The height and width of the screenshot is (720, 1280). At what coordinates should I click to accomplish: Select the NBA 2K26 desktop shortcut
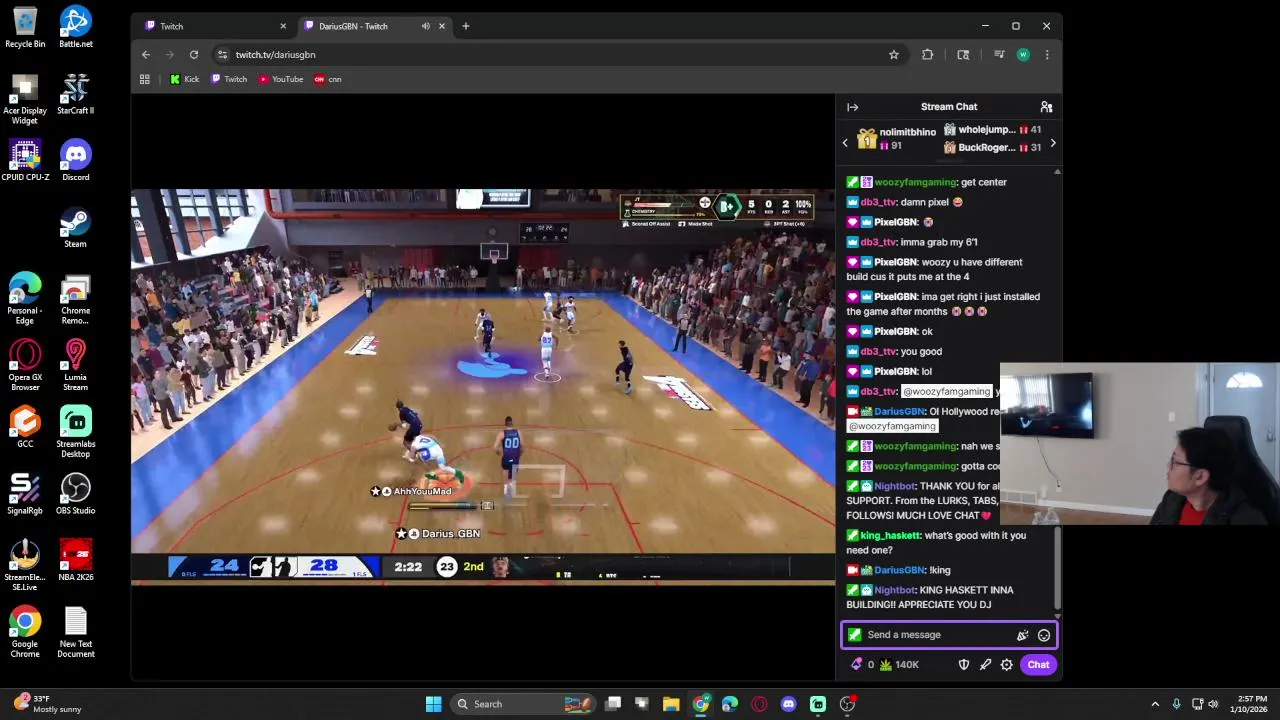[x=75, y=560]
